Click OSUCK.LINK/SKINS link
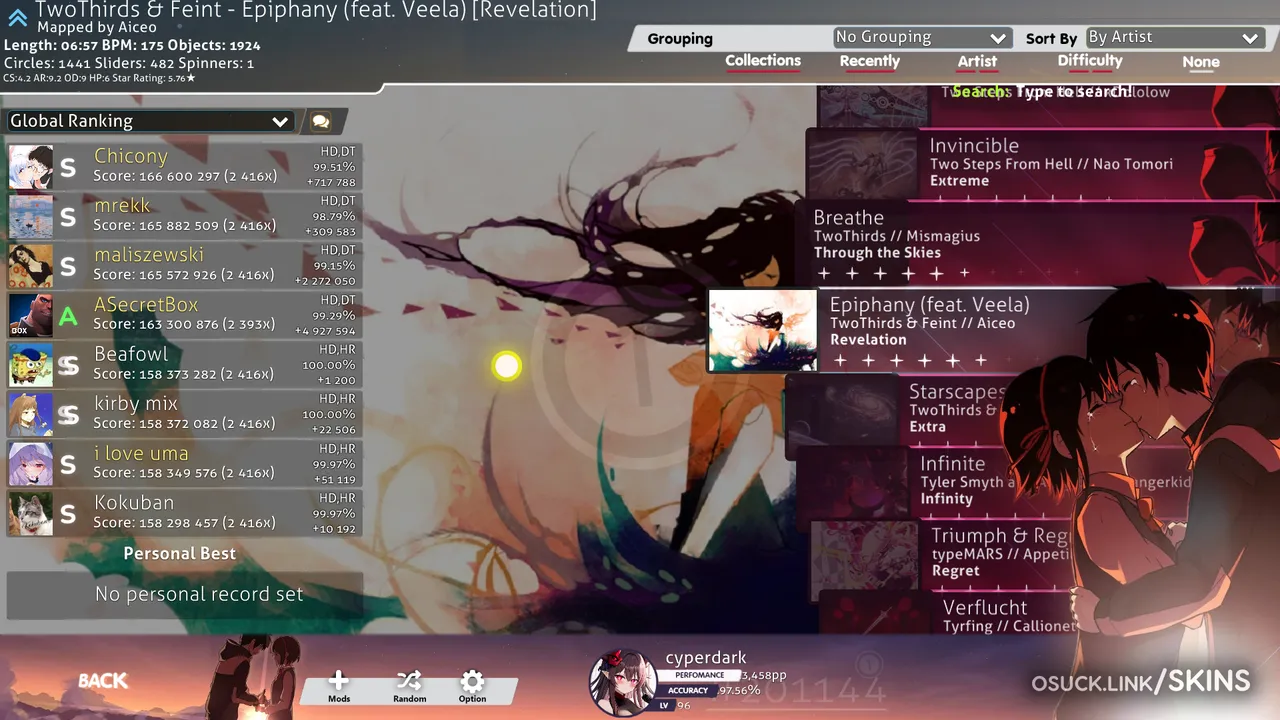1280x720 pixels. [x=1141, y=682]
